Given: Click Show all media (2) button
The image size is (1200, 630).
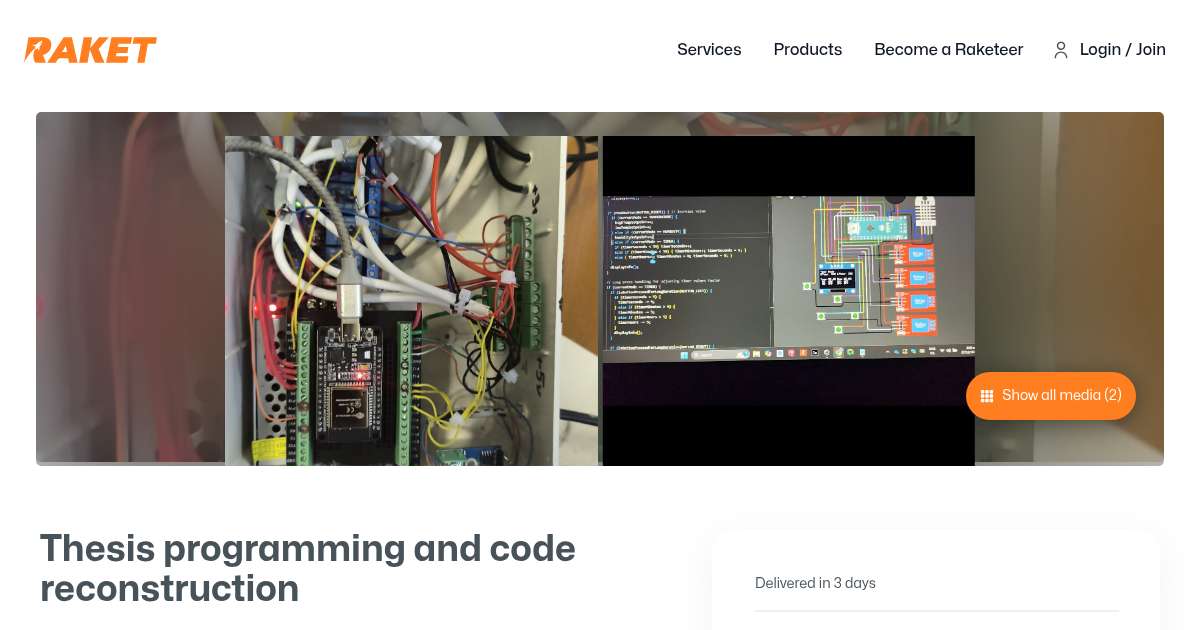Looking at the screenshot, I should (1051, 395).
